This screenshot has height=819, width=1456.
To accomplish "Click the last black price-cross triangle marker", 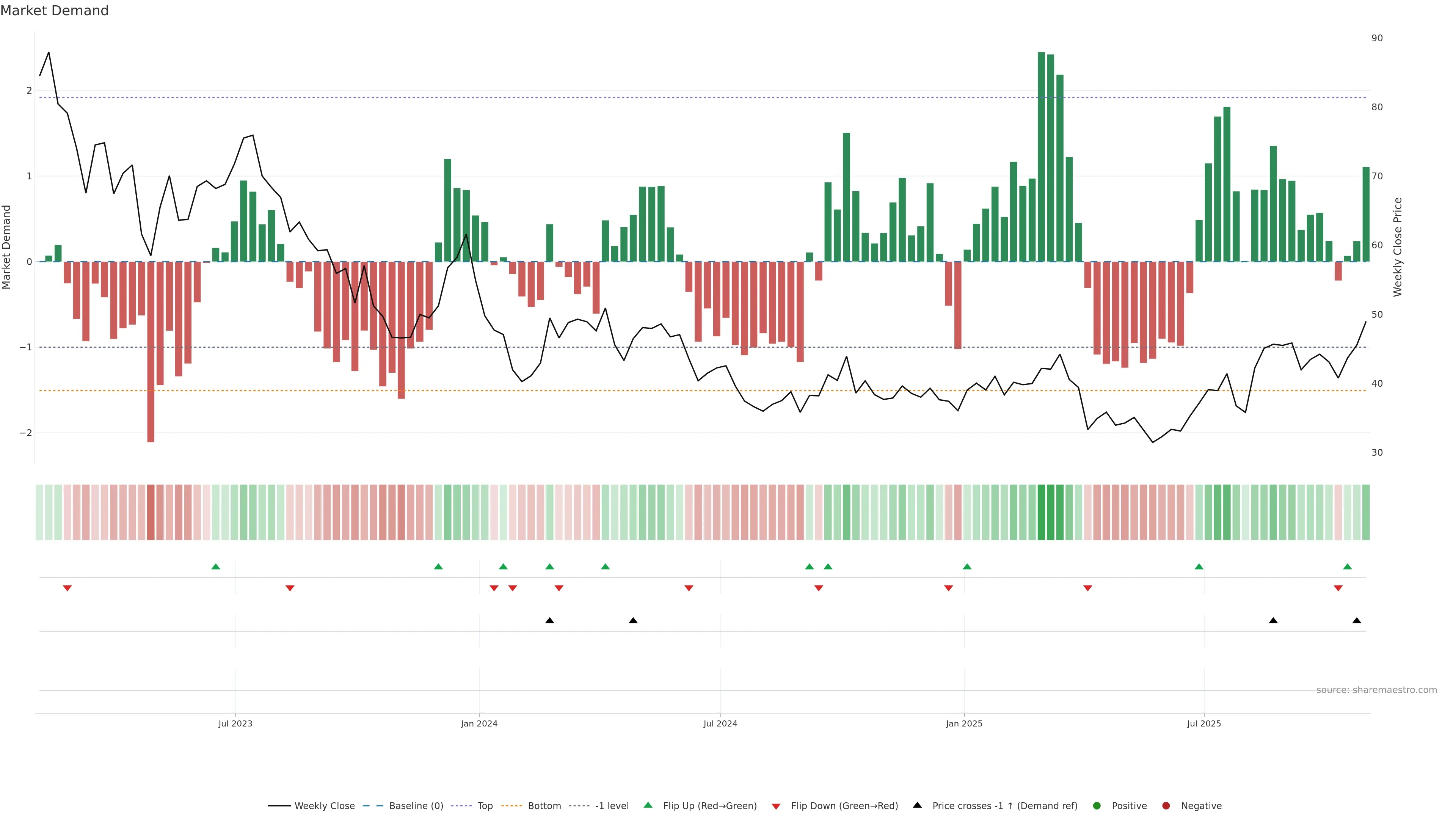I will (x=1357, y=621).
